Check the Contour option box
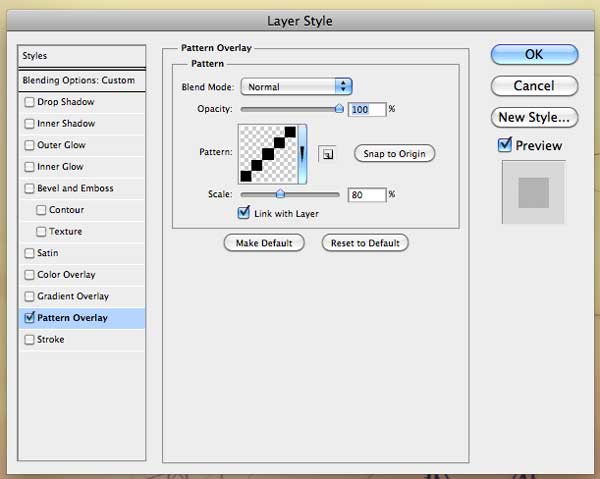This screenshot has width=600, height=479. 41,210
